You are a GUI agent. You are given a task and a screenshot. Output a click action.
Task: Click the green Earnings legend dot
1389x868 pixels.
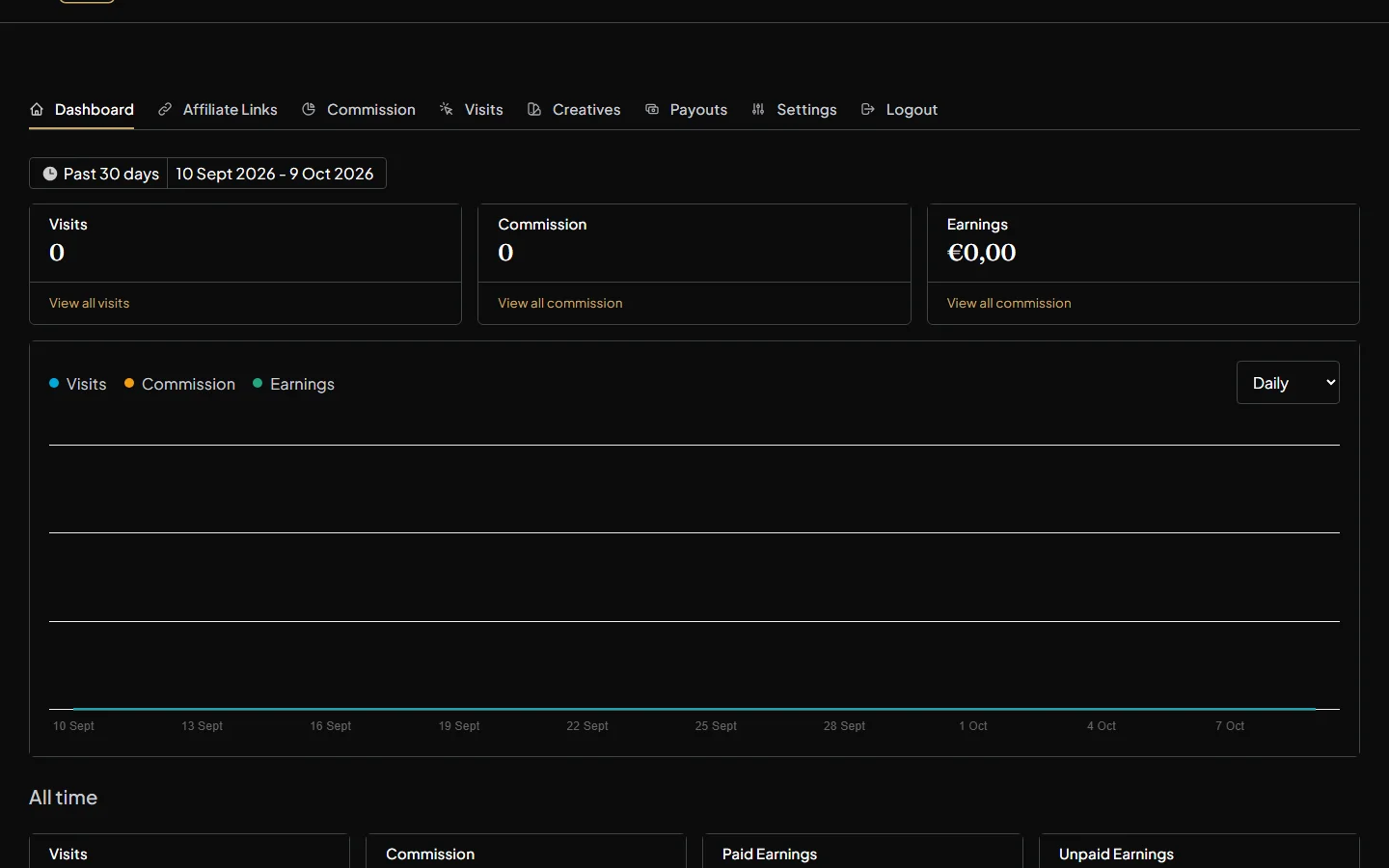coord(258,383)
